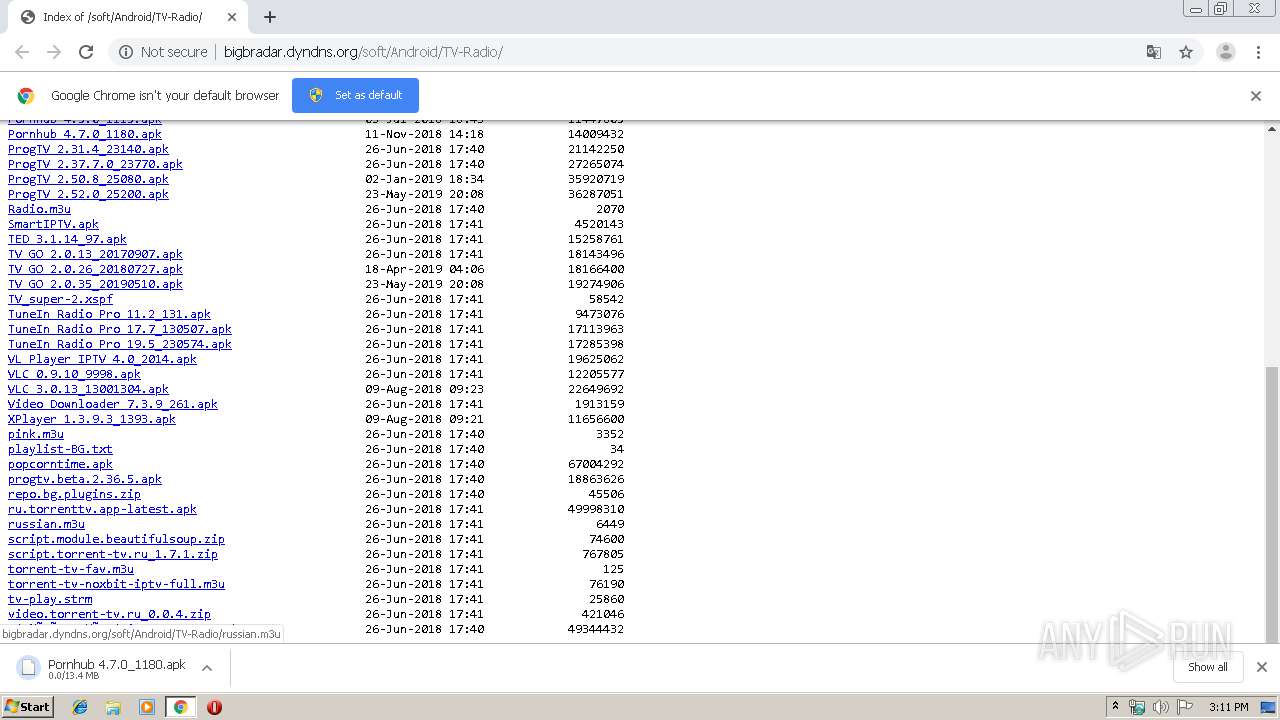The height and width of the screenshot is (720, 1280).
Task: Download TV_GO_2.0.26_20180727.apk
Action: pyautogui.click(x=95, y=269)
